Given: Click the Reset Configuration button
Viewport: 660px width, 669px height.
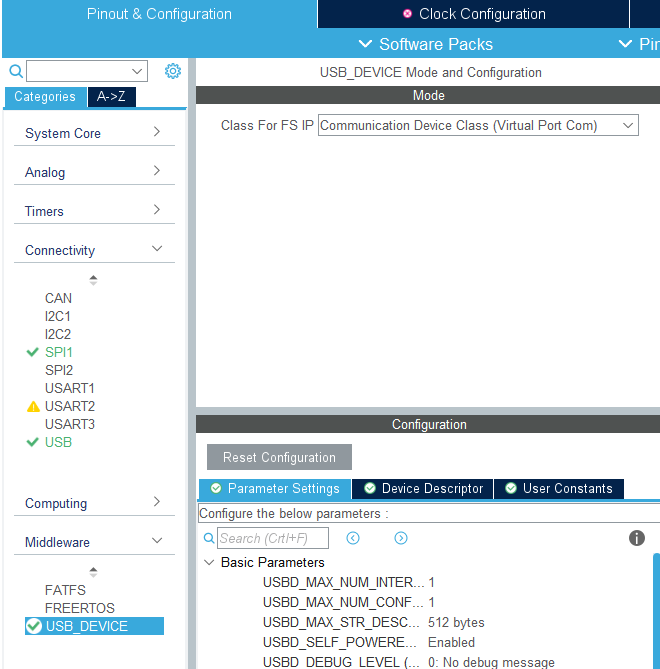Looking at the screenshot, I should [279, 457].
